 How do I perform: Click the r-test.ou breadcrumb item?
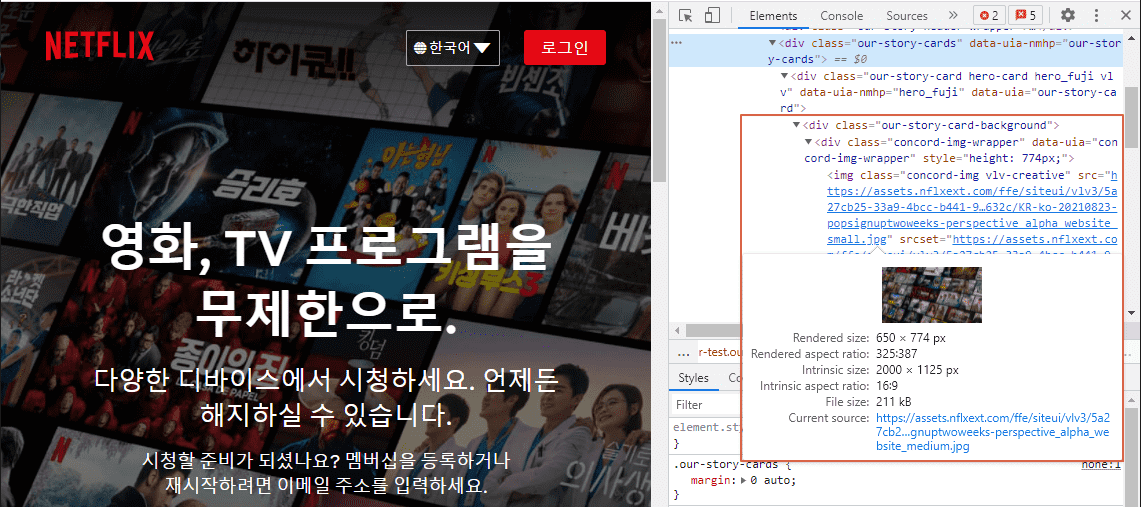click(719, 352)
